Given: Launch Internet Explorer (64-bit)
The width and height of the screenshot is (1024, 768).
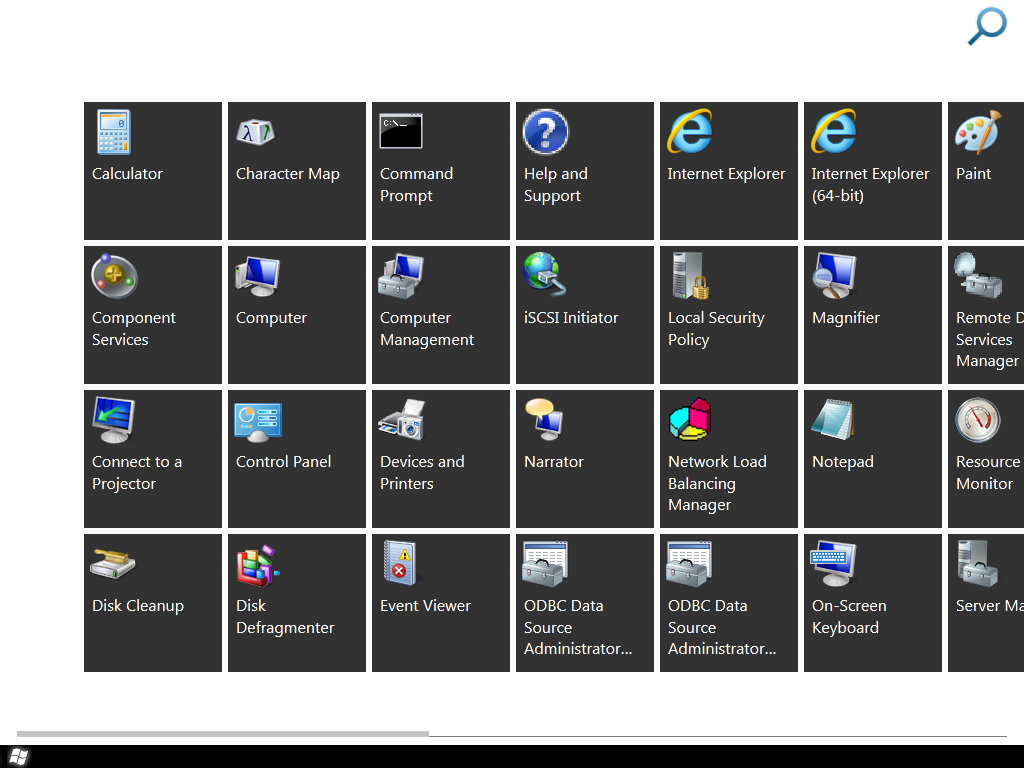Looking at the screenshot, I should 873,171.
